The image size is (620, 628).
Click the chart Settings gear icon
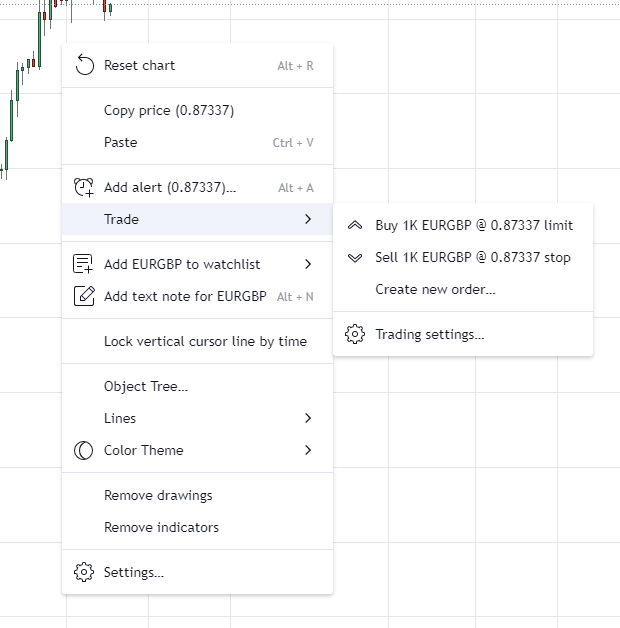pos(84,572)
